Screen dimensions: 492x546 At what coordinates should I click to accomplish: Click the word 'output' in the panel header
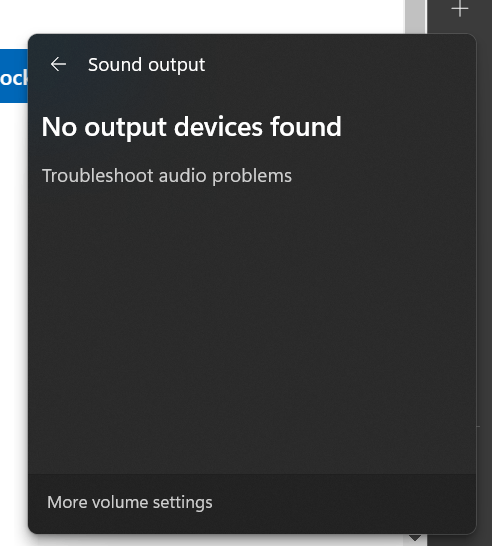[177, 65]
